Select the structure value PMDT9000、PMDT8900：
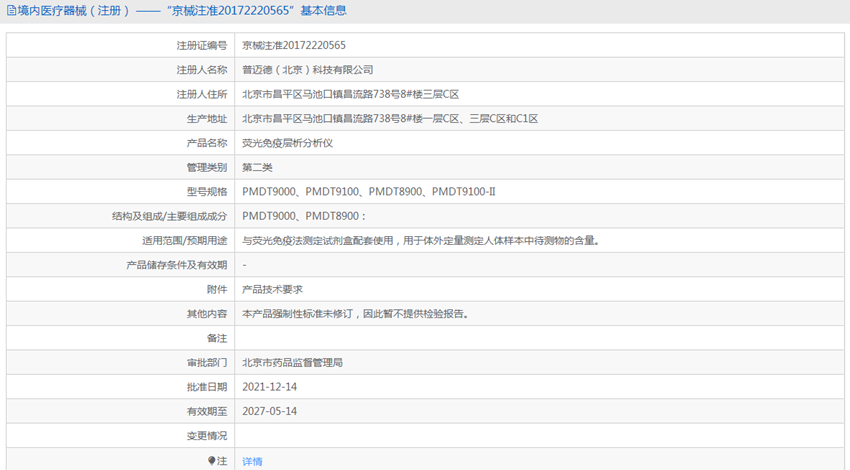The height and width of the screenshot is (470, 850). [x=304, y=216]
